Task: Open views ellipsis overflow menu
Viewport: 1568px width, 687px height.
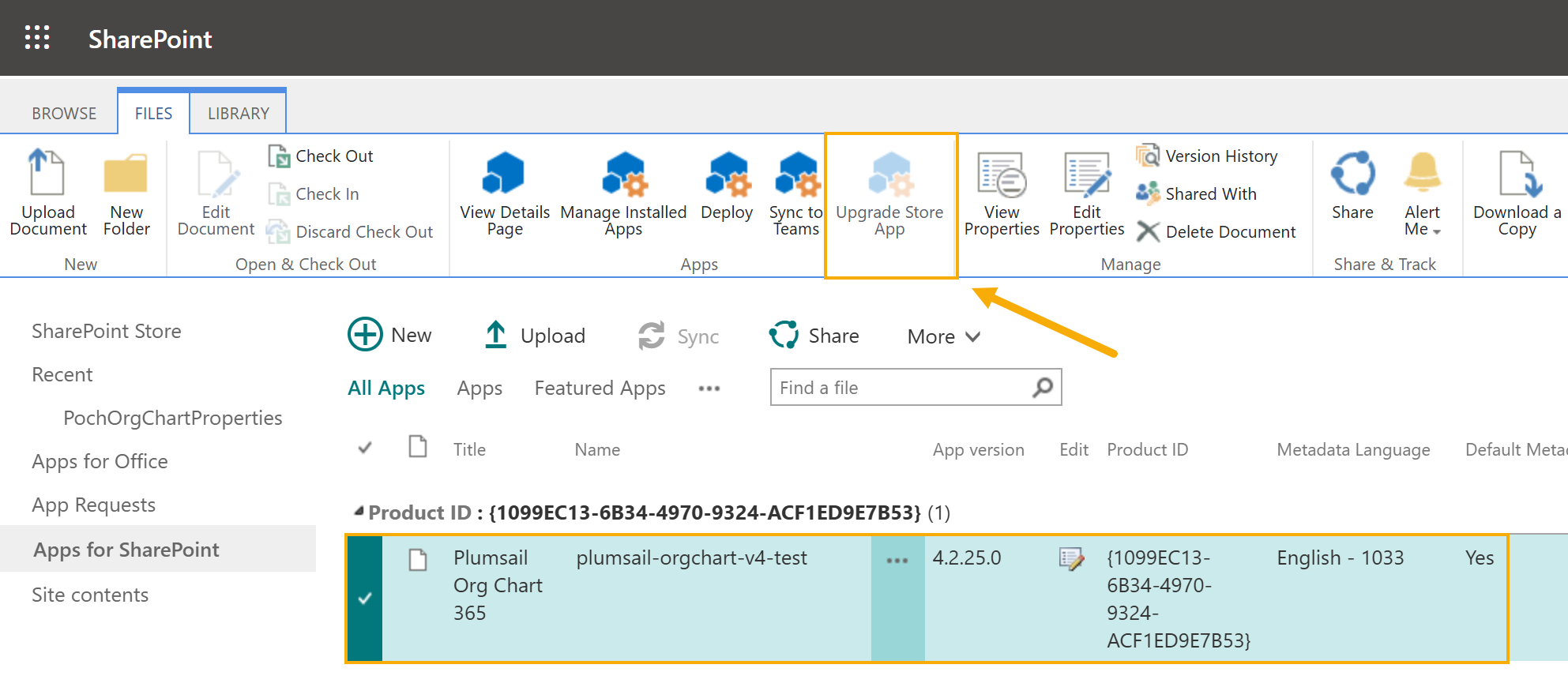Action: click(x=709, y=389)
